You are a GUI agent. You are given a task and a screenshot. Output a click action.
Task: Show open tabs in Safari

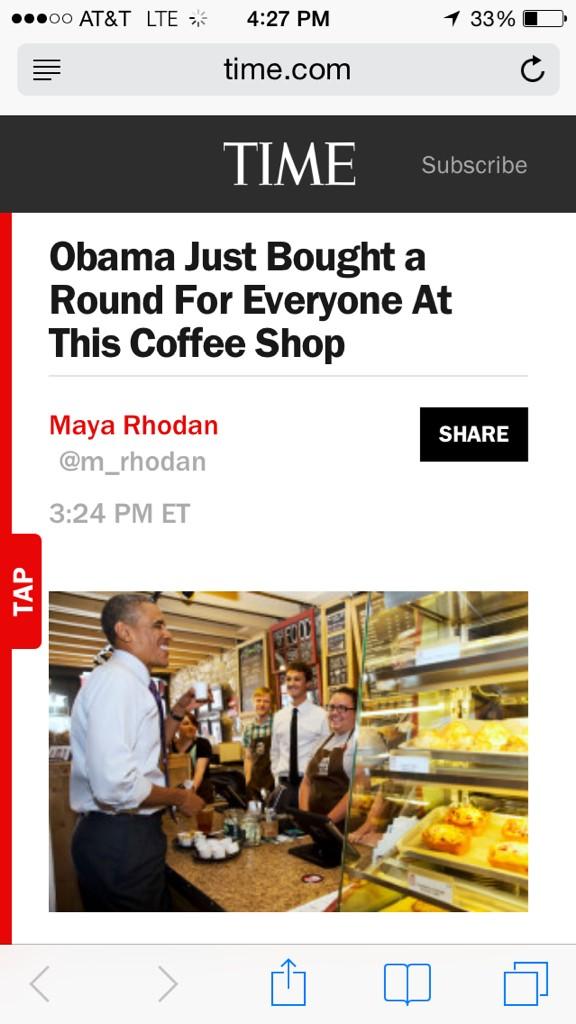[526, 984]
